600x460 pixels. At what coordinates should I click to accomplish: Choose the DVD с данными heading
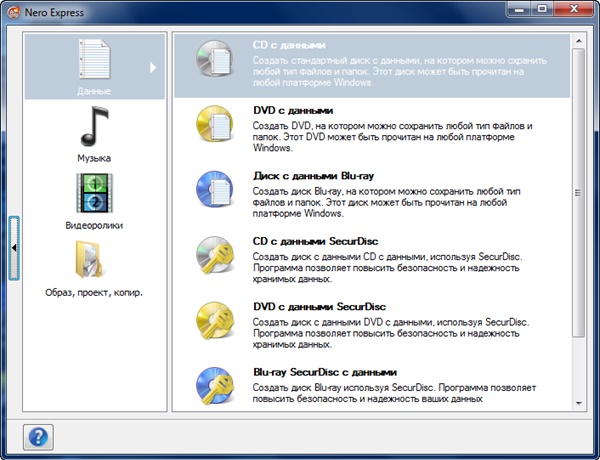pyautogui.click(x=293, y=110)
